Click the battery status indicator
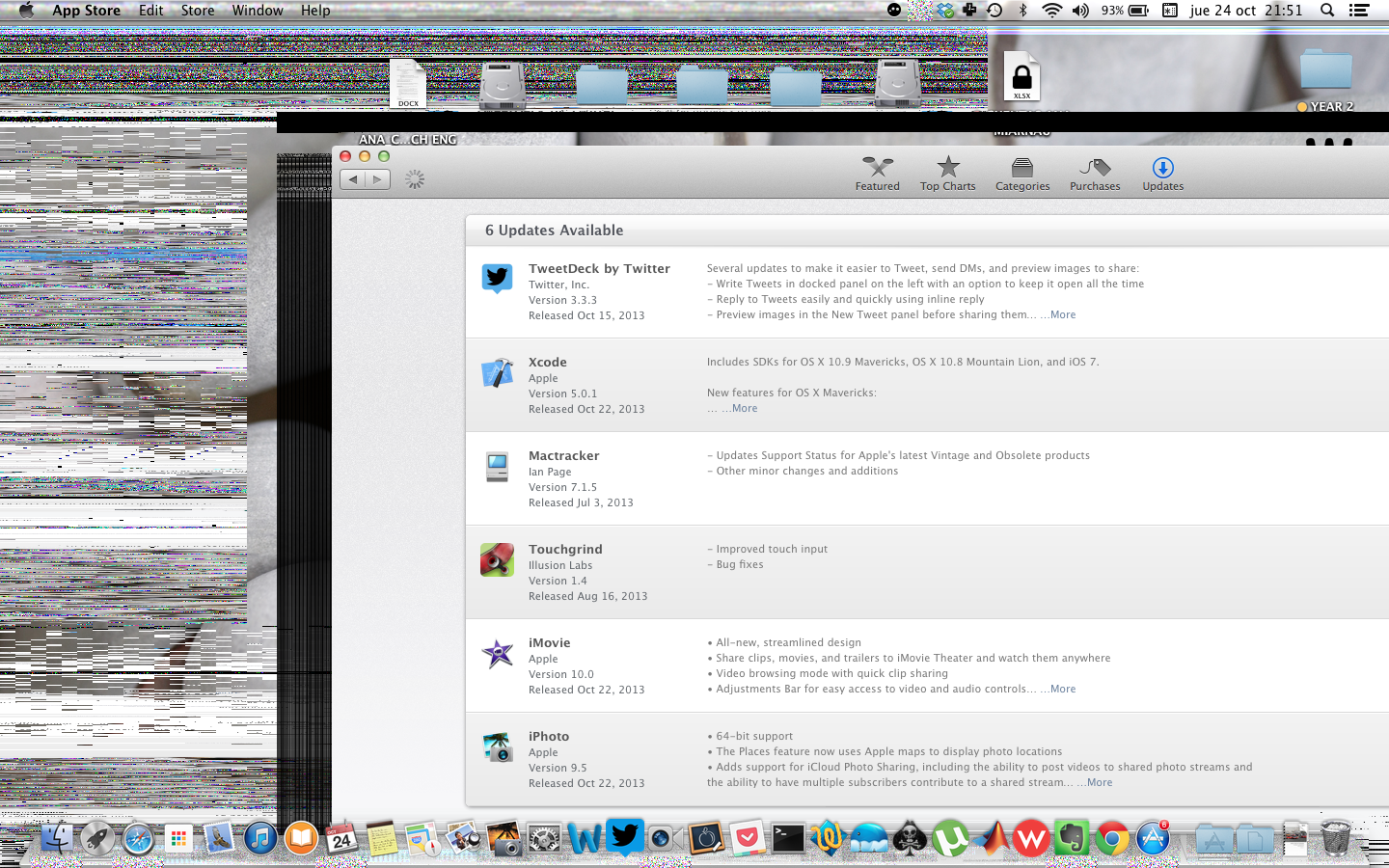 point(1125,10)
